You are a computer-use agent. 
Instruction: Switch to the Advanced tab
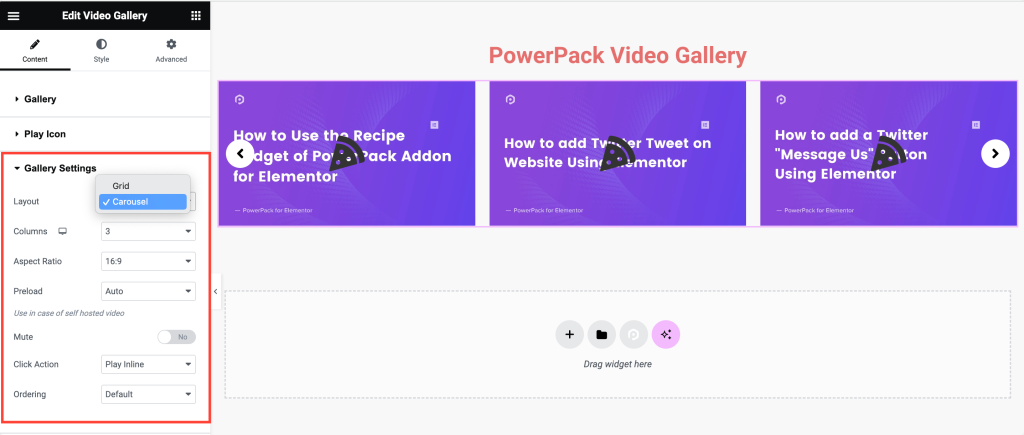171,51
